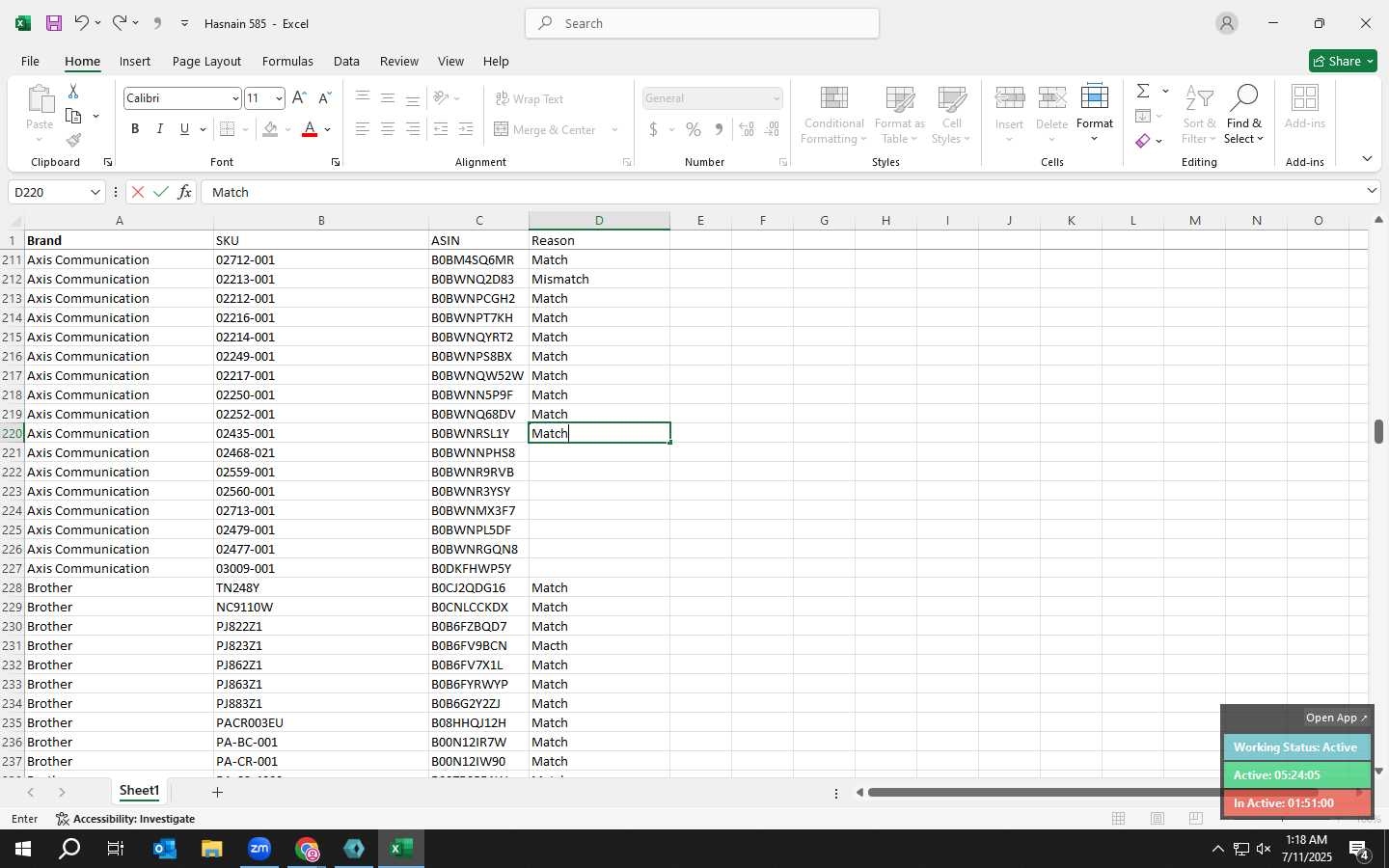Toggle Wrap Text option

coord(529,98)
